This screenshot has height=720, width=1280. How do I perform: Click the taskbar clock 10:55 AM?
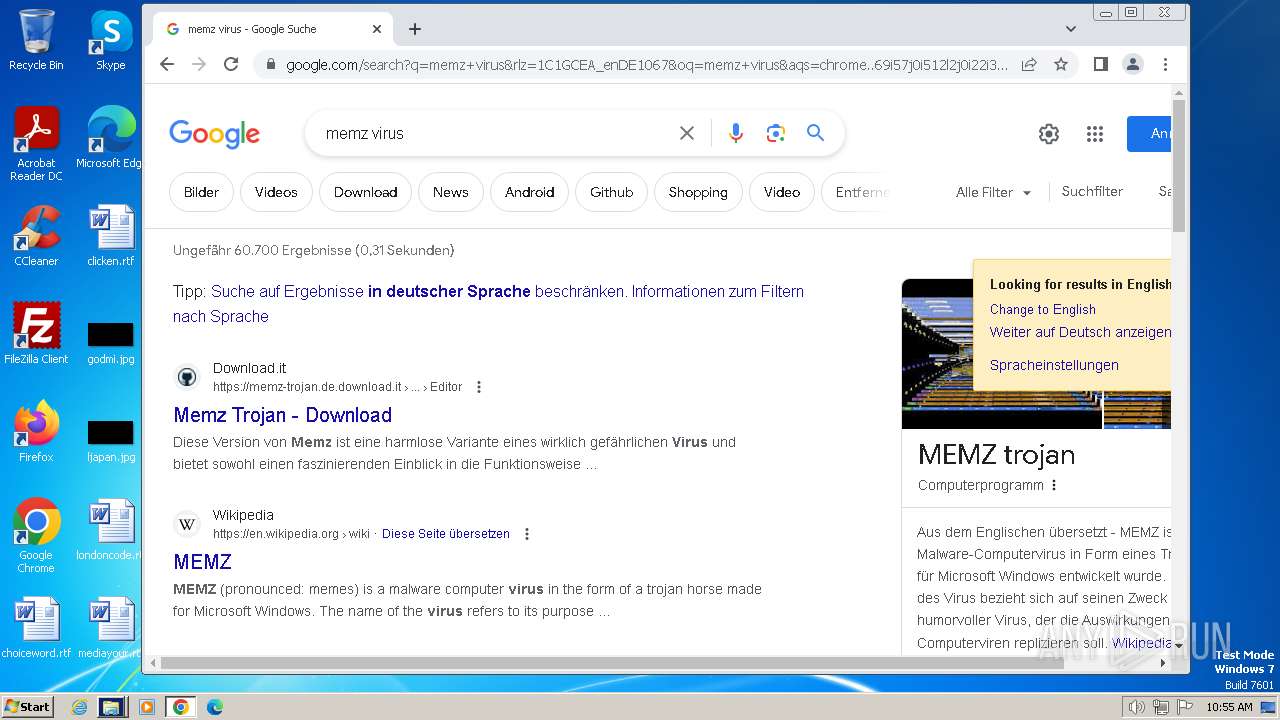[x=1229, y=707]
